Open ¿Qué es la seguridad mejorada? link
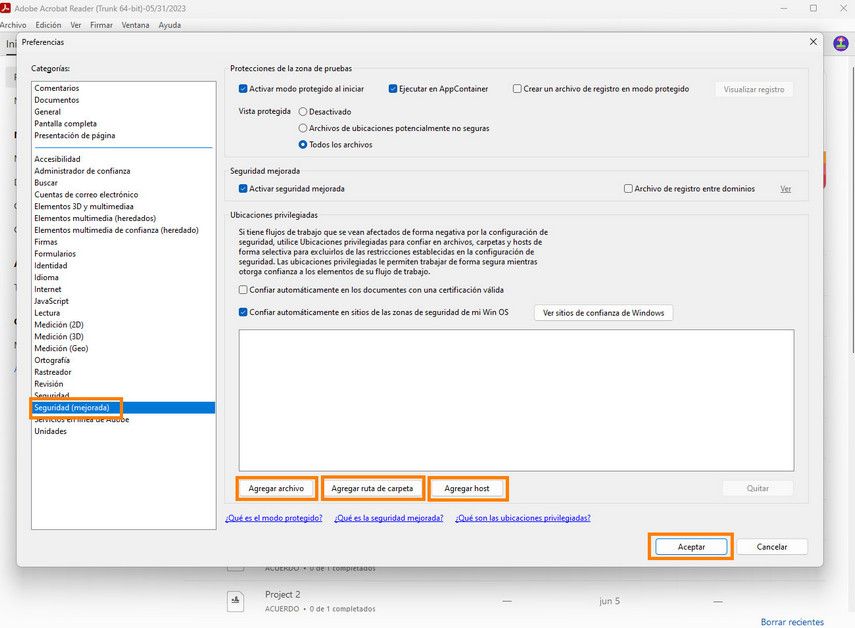The width and height of the screenshot is (855, 628). [x=389, y=518]
